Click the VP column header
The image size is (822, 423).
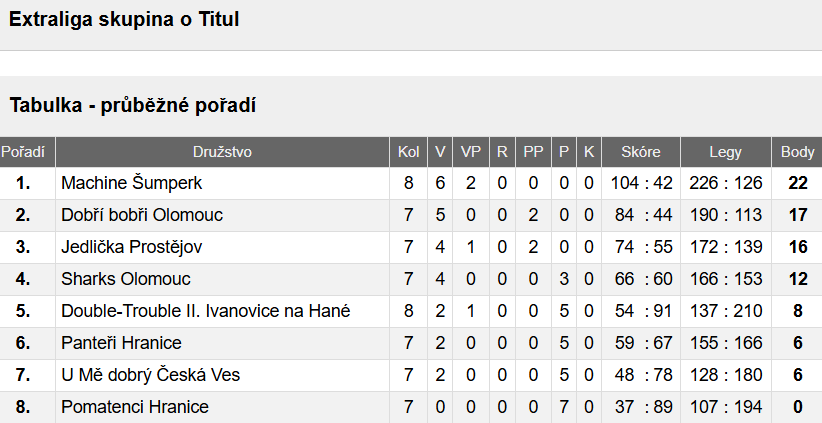tap(471, 152)
